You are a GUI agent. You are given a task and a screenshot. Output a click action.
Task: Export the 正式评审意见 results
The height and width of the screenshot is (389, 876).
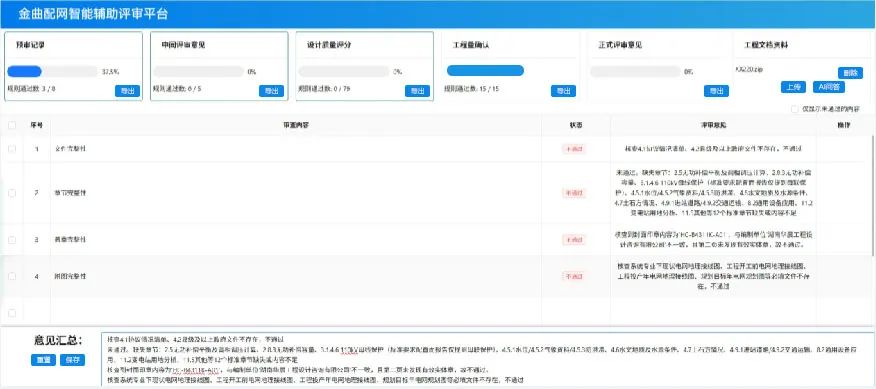716,91
